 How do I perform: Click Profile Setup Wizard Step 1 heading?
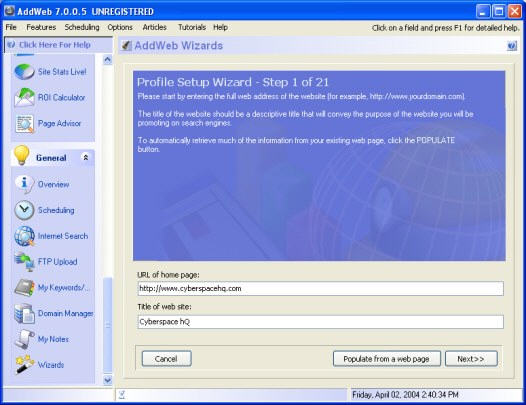point(233,82)
